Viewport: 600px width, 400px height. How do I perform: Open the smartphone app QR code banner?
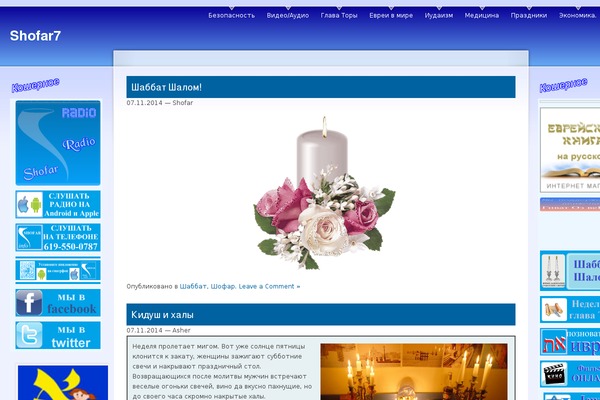click(58, 270)
